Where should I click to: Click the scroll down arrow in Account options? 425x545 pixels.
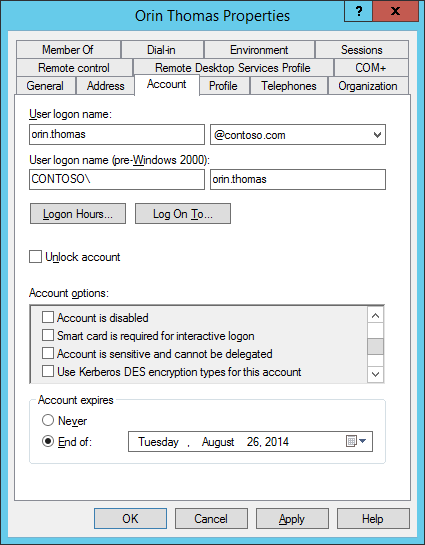coord(375,374)
